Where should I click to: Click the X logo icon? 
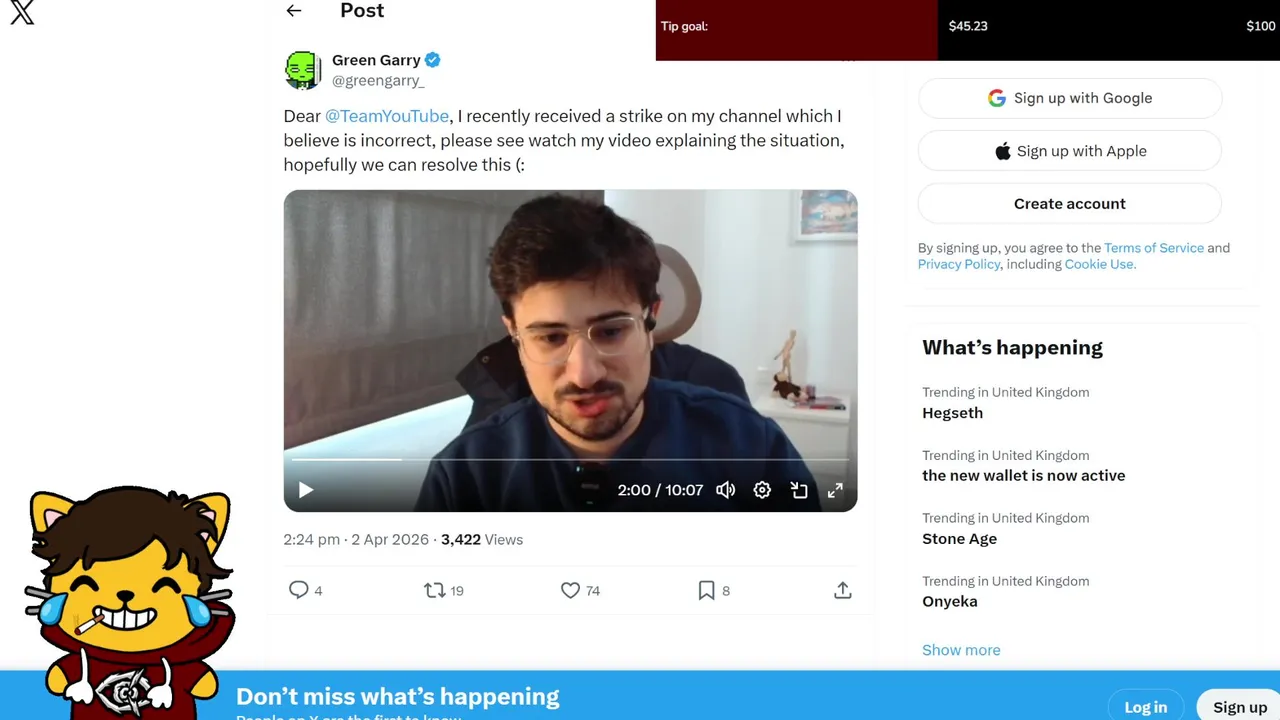[x=22, y=12]
